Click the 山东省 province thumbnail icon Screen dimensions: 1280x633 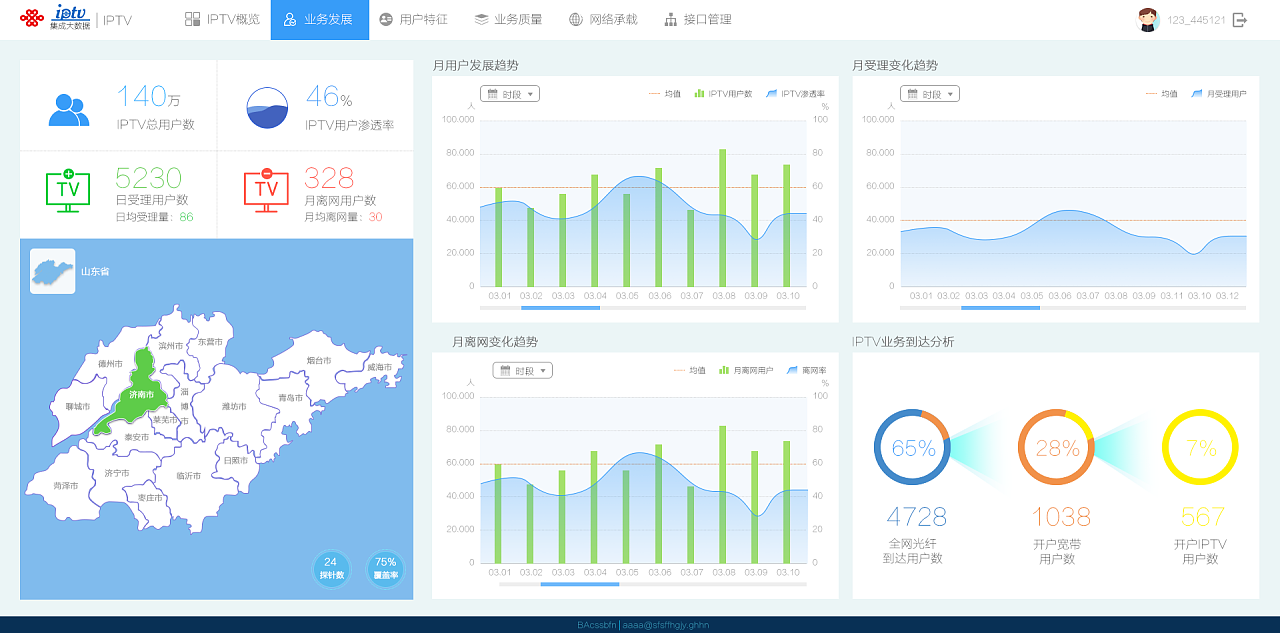[50, 270]
